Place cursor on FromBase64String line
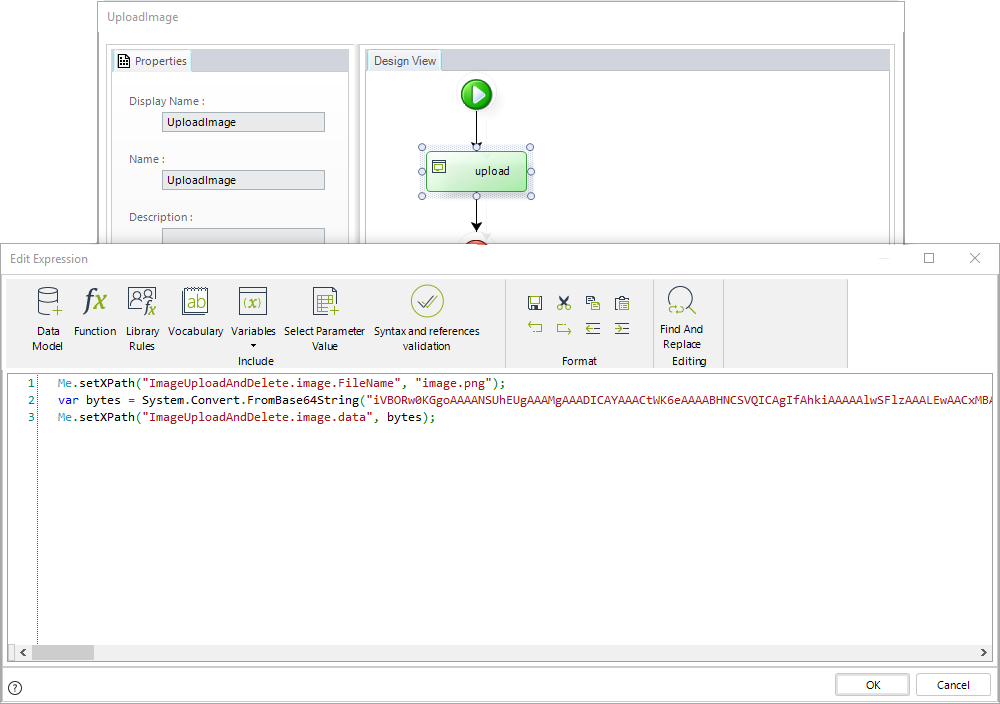This screenshot has height=704, width=1000. (x=524, y=400)
